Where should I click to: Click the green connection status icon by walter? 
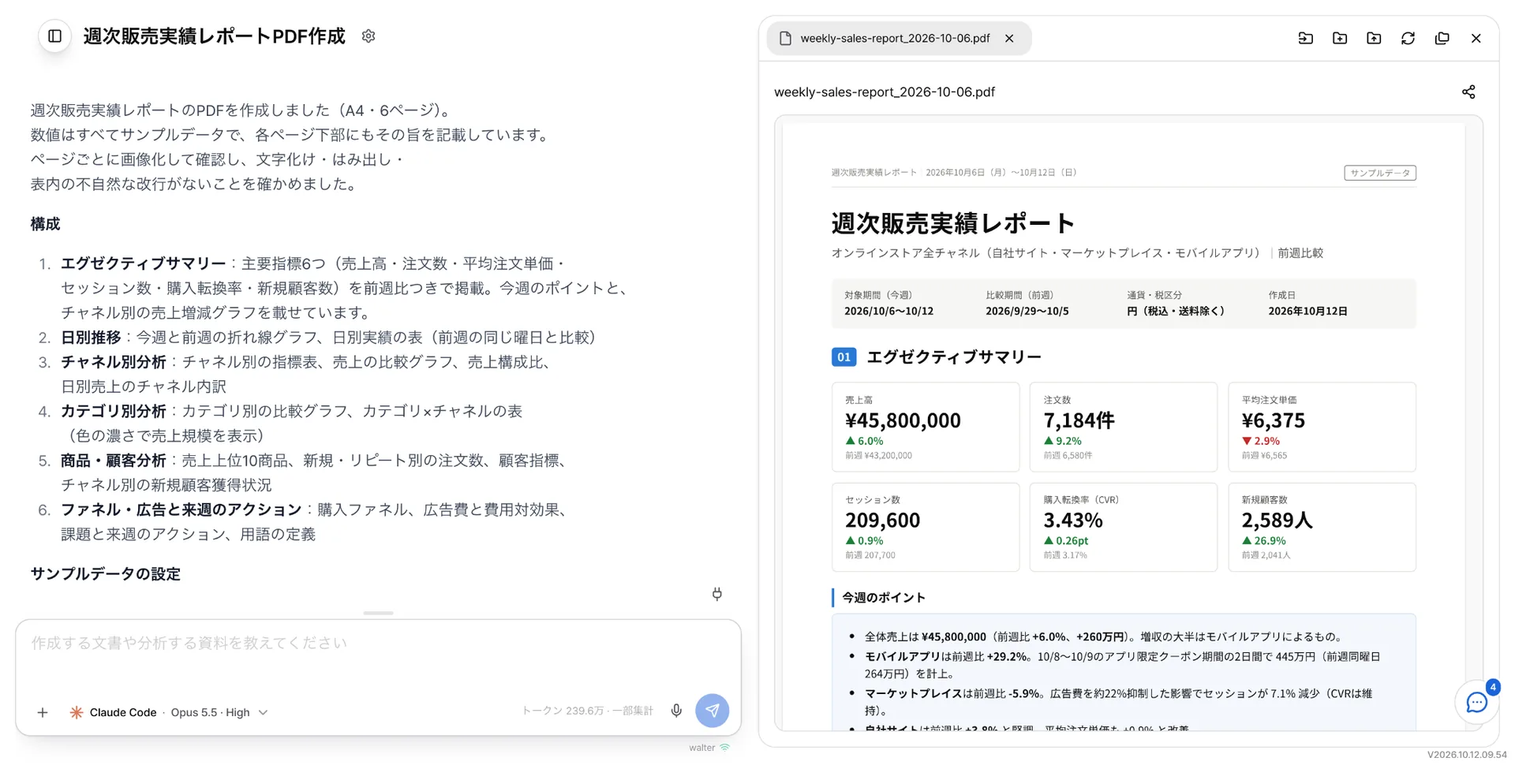click(725, 748)
